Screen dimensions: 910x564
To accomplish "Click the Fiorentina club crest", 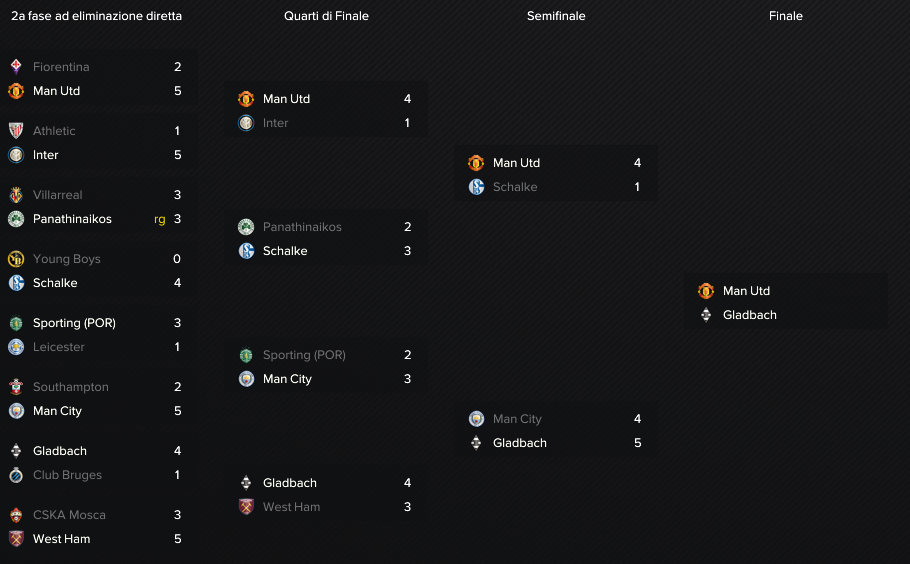I will (16, 67).
